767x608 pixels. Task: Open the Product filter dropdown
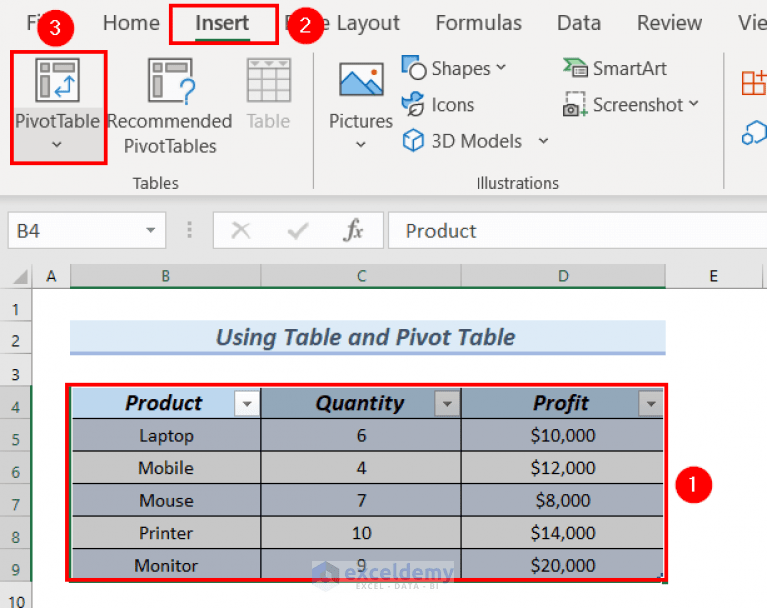[x=247, y=404]
